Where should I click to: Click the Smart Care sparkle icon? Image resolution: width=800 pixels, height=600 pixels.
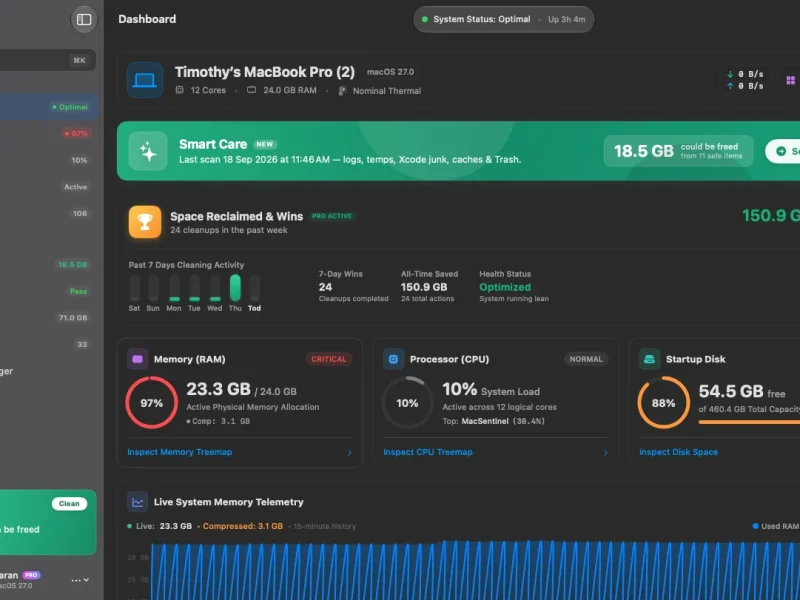pos(148,151)
